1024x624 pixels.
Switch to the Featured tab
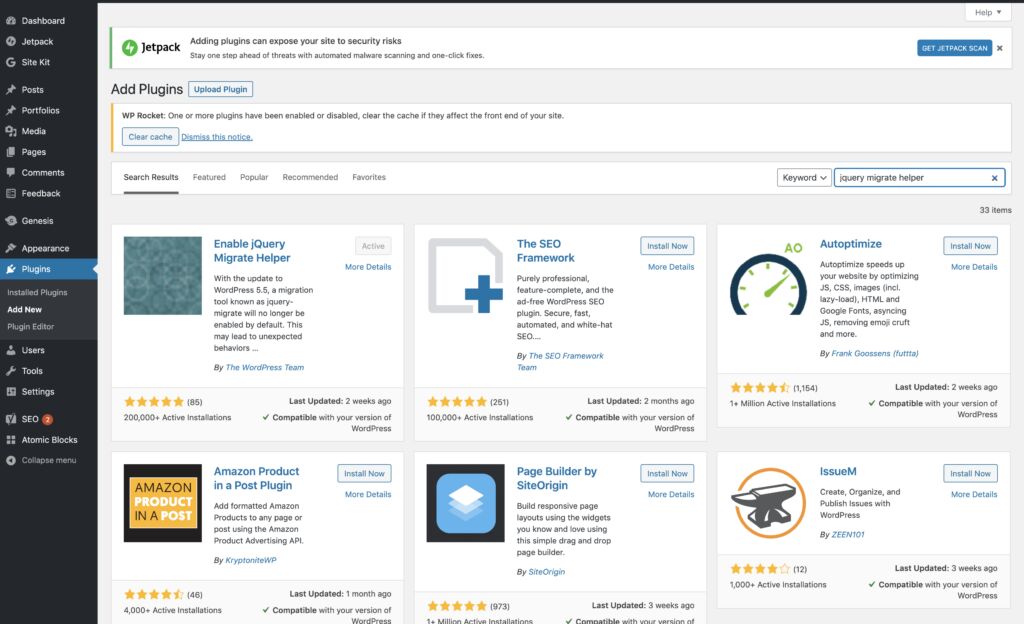209,177
